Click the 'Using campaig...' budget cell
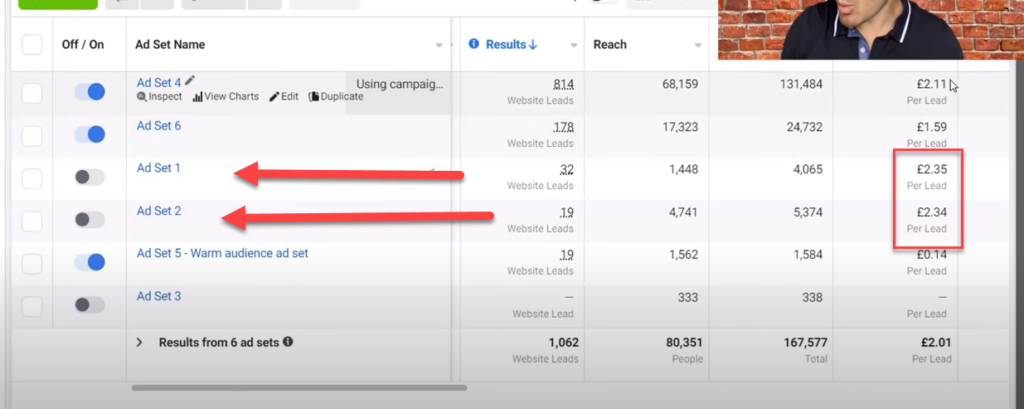 point(399,84)
